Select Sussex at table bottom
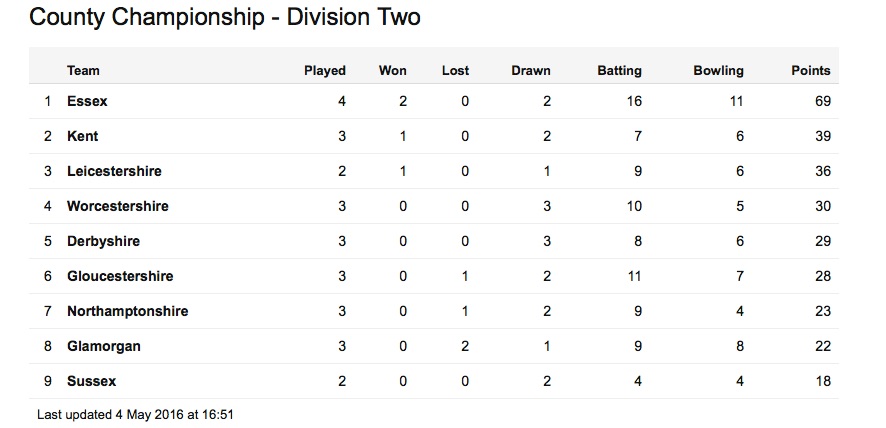The width and height of the screenshot is (886, 428). coord(92,382)
